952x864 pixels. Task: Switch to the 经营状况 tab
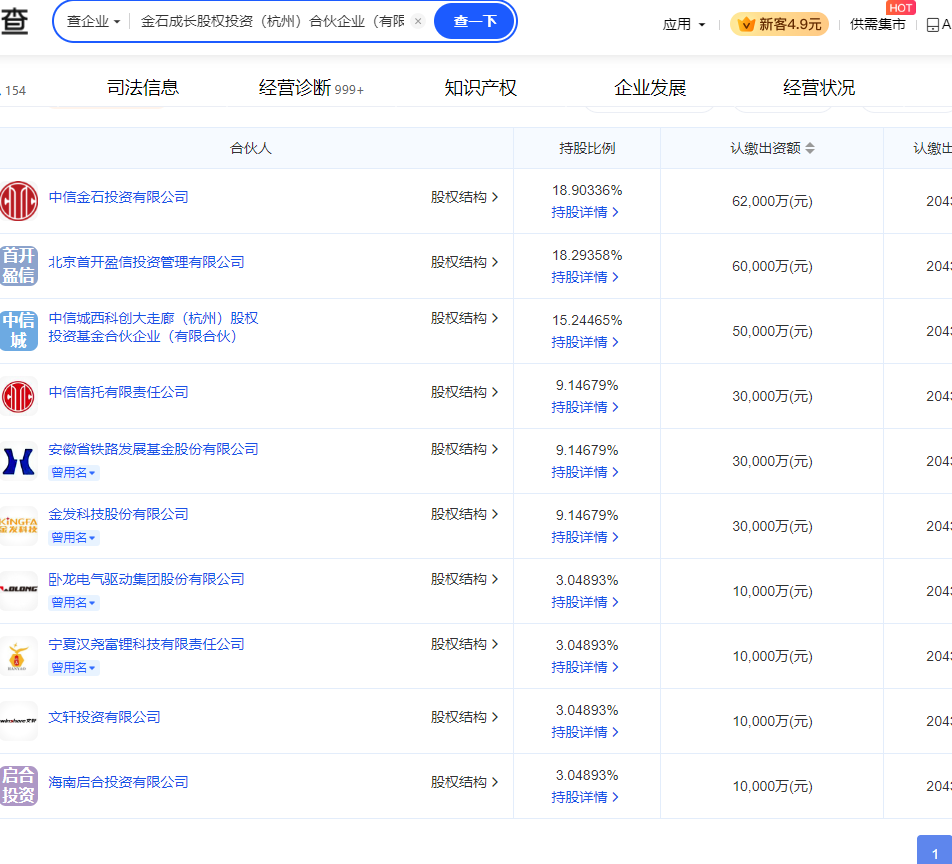[x=819, y=87]
